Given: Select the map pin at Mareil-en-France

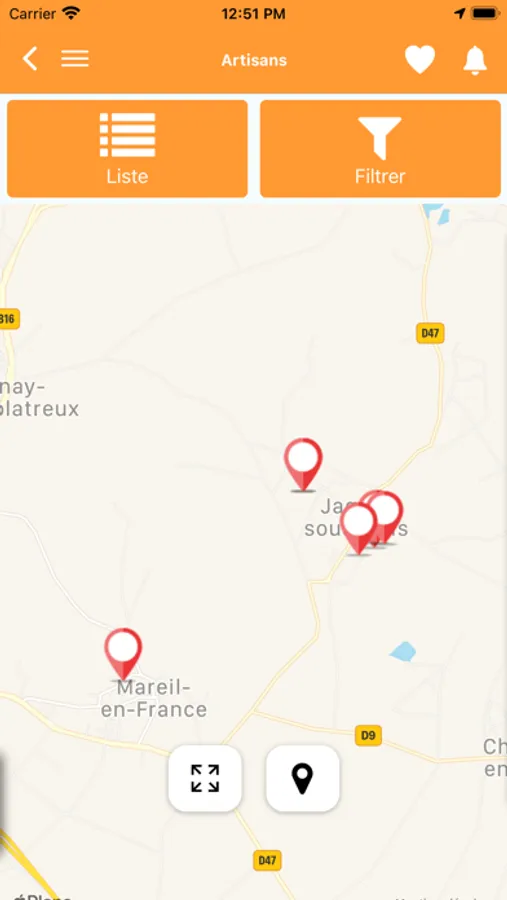Looking at the screenshot, I should [123, 654].
